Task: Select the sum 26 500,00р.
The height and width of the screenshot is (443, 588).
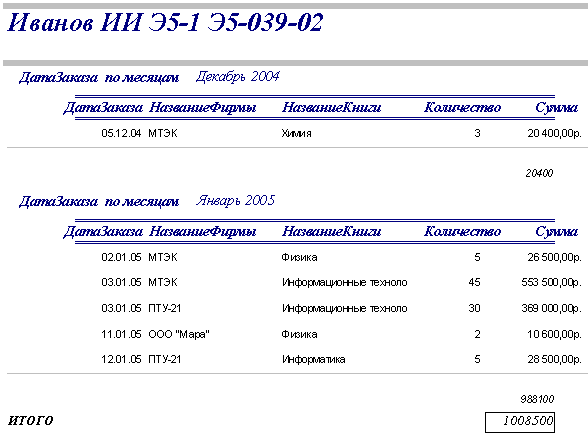Action: click(554, 257)
